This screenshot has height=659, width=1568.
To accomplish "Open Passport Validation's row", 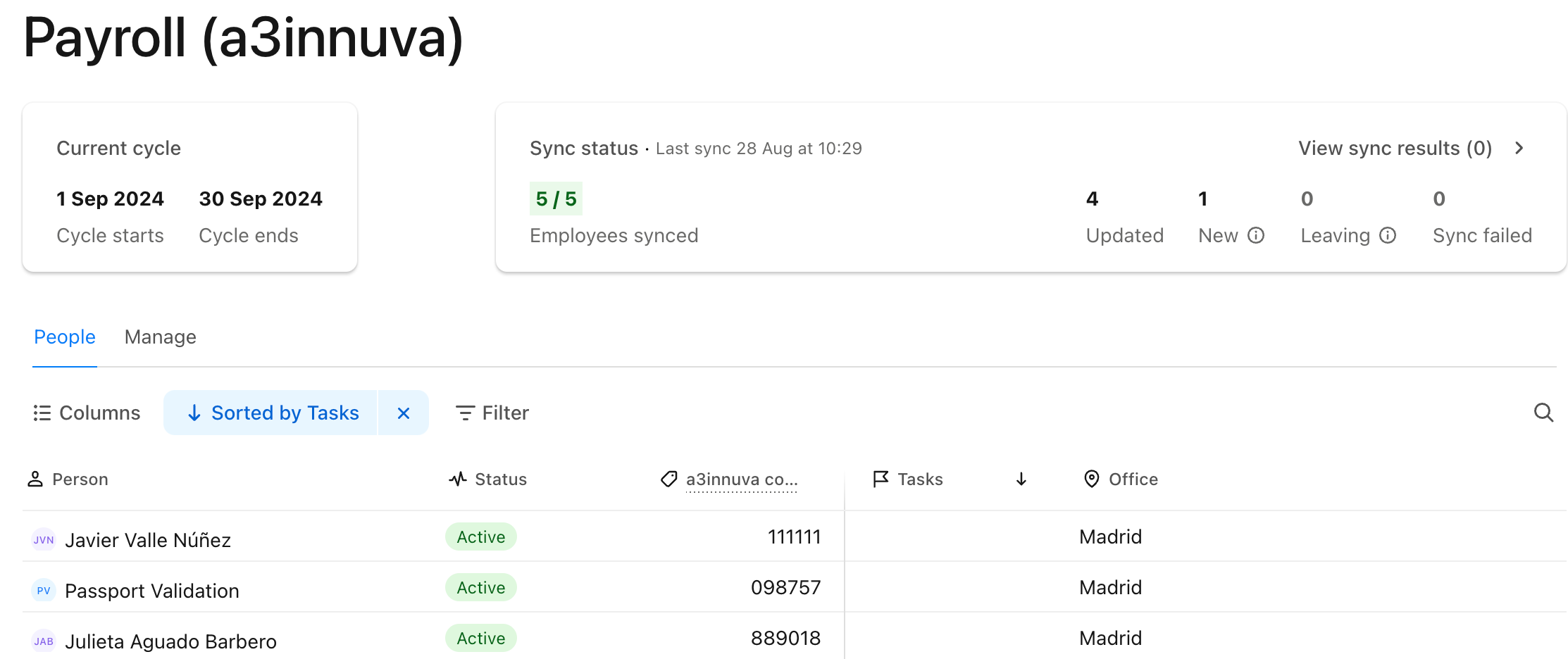I will (795, 587).
